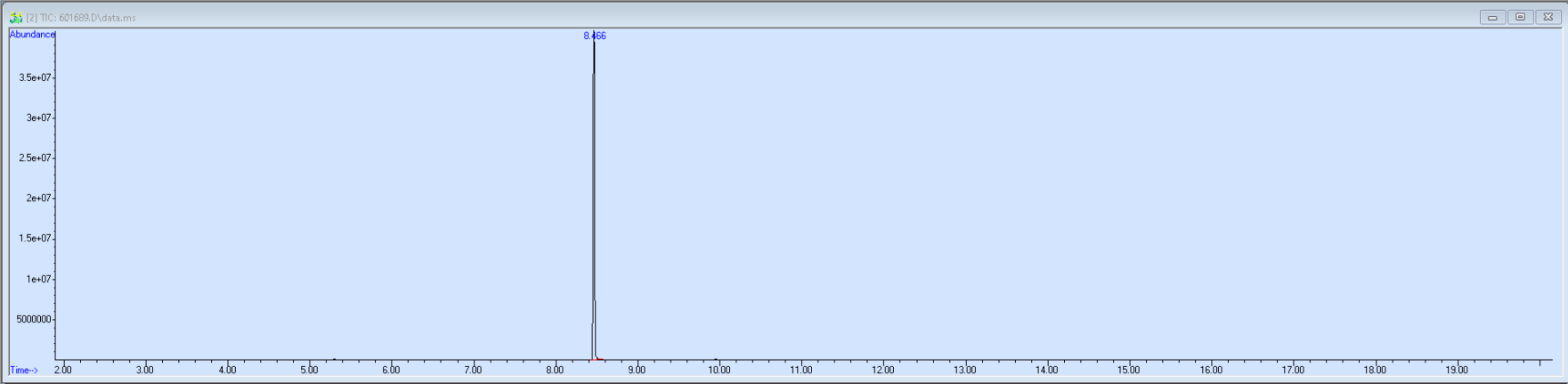Image resolution: width=1568 pixels, height=384 pixels.
Task: Click the 9.00 time tick label
Action: click(637, 370)
